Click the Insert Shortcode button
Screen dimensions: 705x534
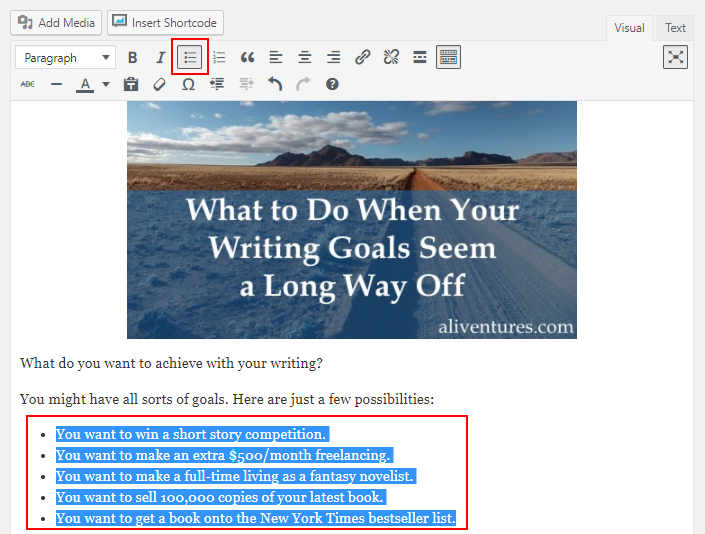point(165,22)
